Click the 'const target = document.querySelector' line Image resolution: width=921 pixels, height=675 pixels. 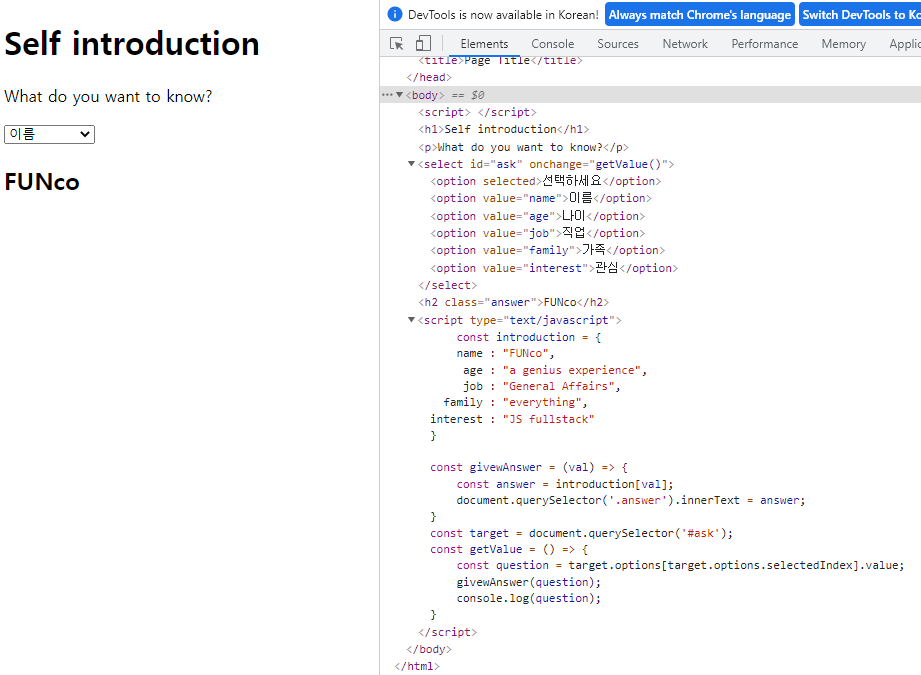point(581,533)
